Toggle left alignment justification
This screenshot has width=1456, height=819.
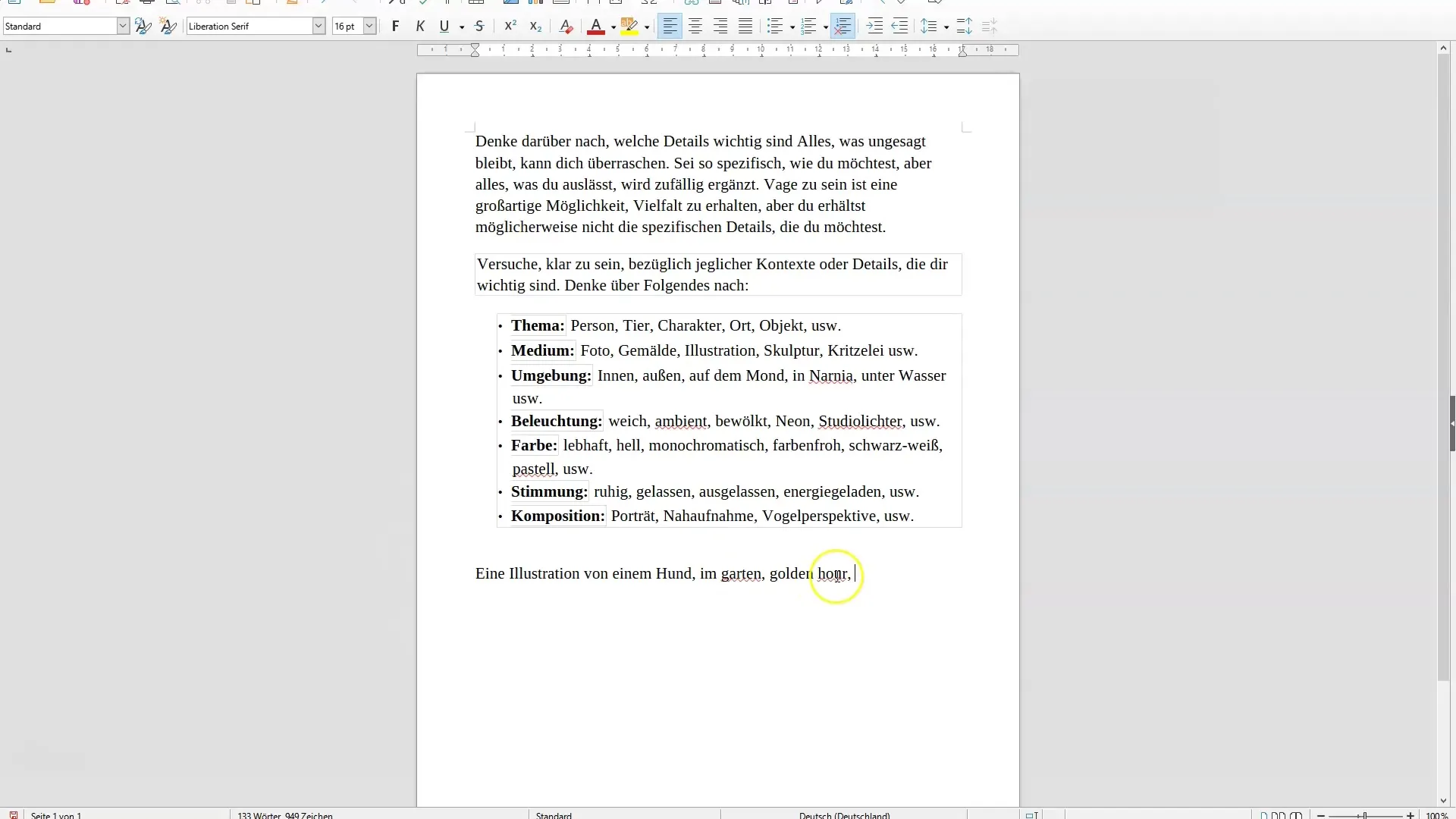[670, 26]
